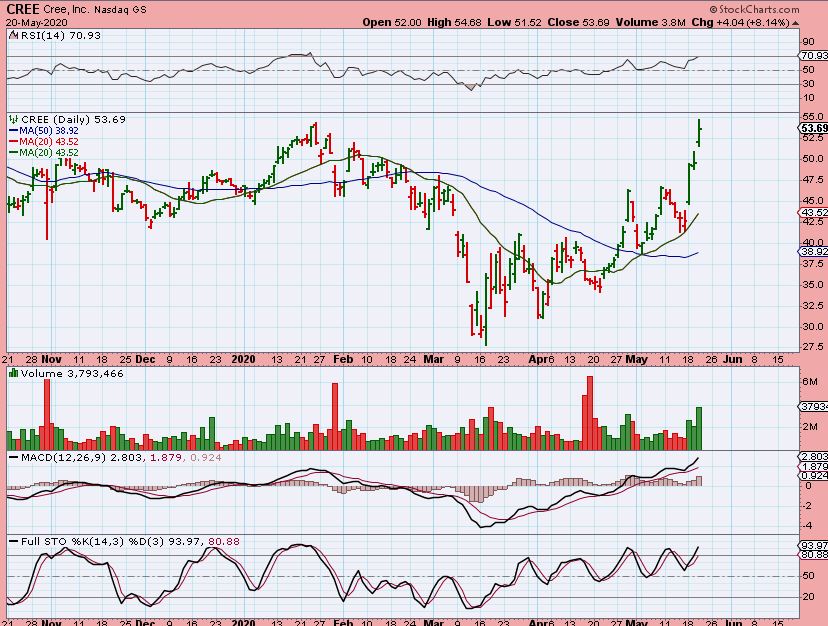Click the 53.69 last price tag on right axis
The height and width of the screenshot is (626, 828).
point(814,128)
